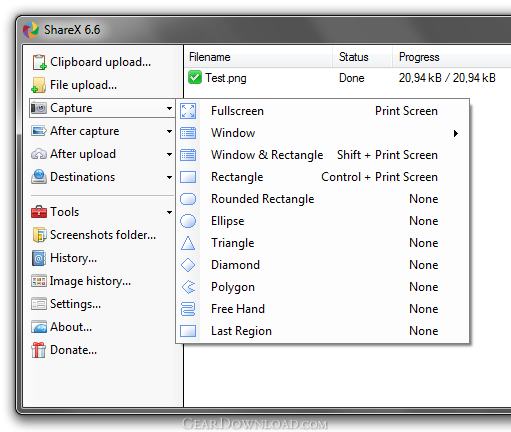Click the Rectangle shape icon
The image size is (511, 432).
point(188,177)
